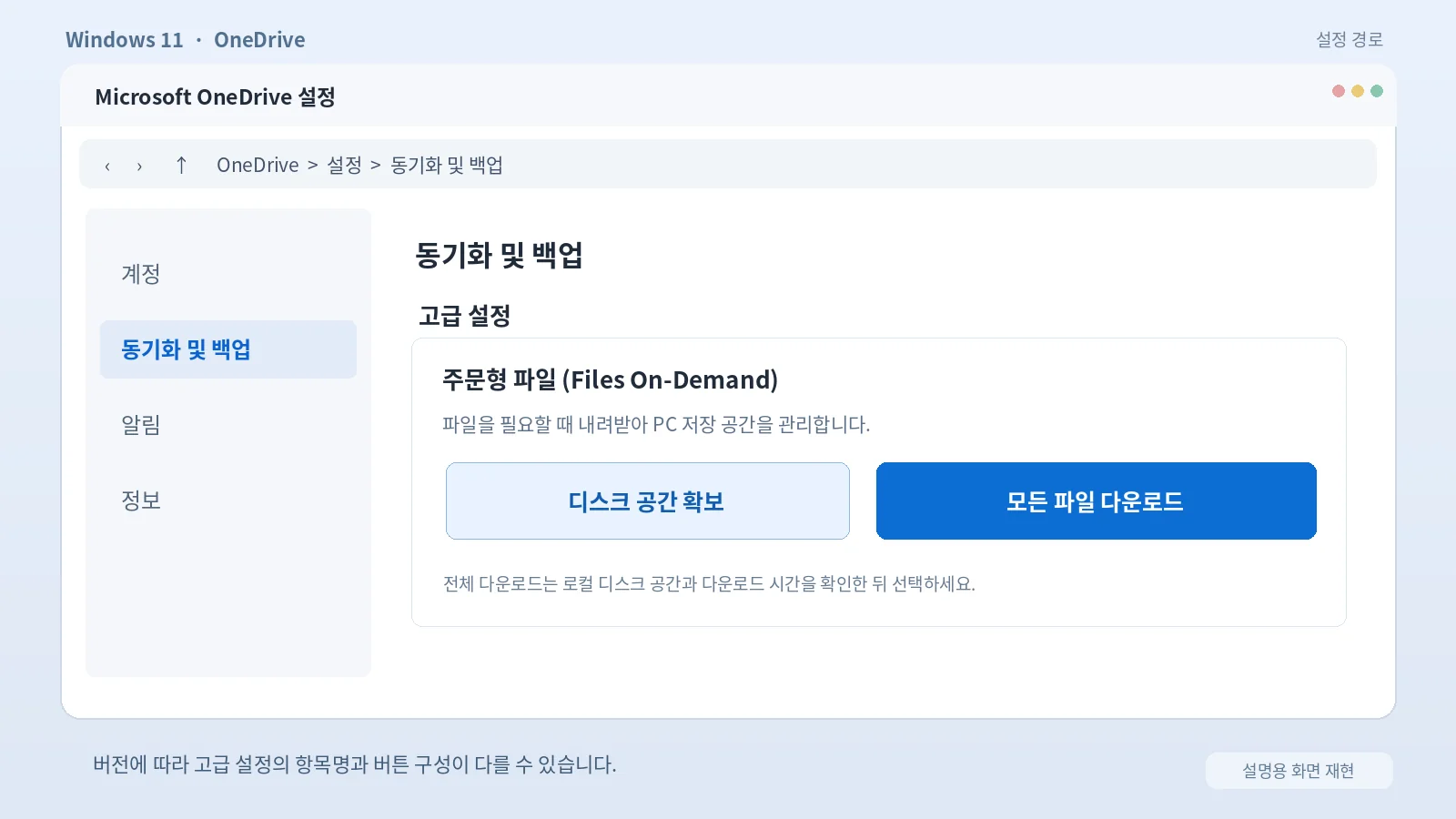Click the yellow window dot
The width and height of the screenshot is (1456, 819).
[1358, 91]
